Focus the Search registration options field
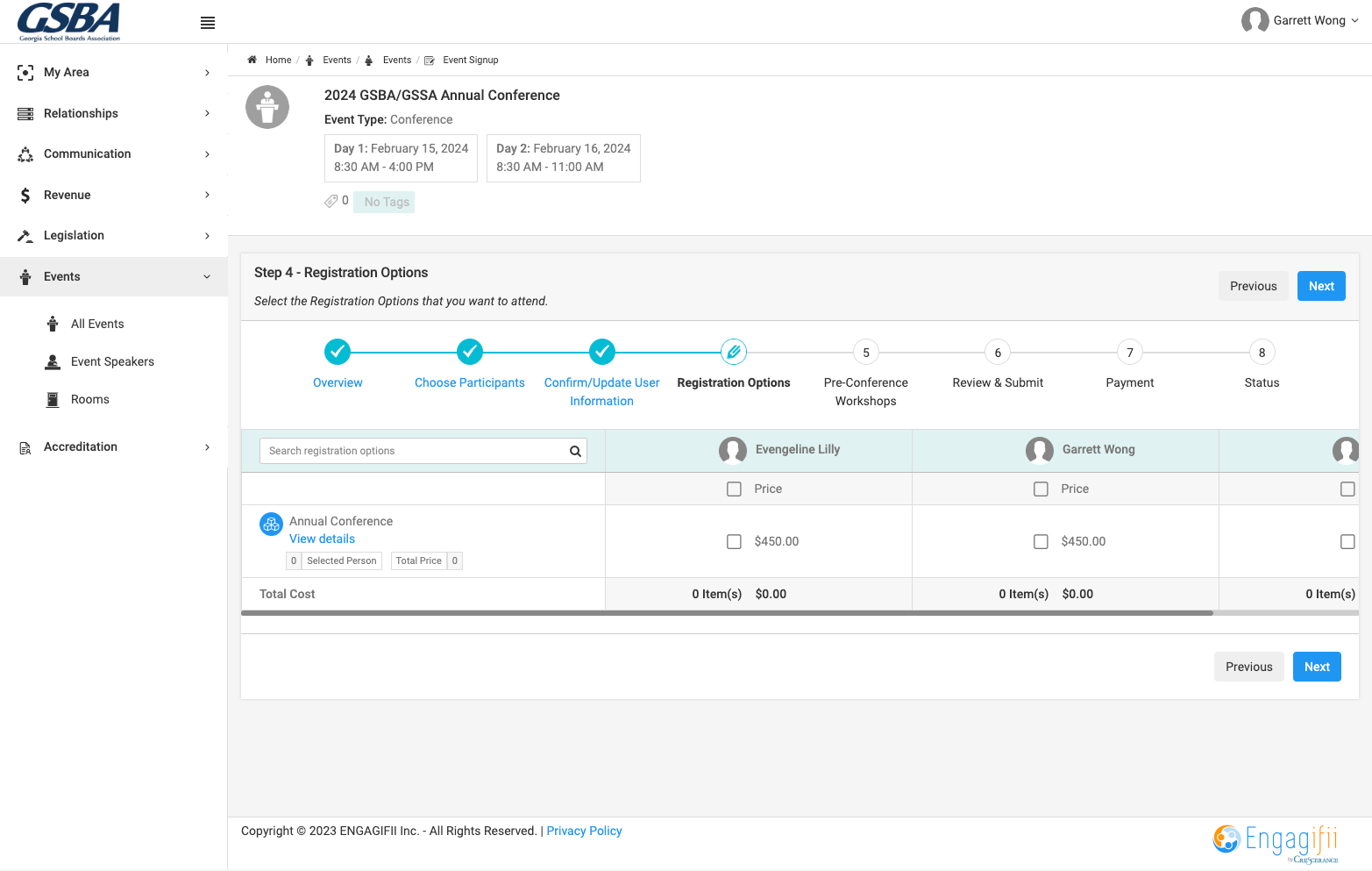1372x871 pixels. pyautogui.click(x=423, y=451)
